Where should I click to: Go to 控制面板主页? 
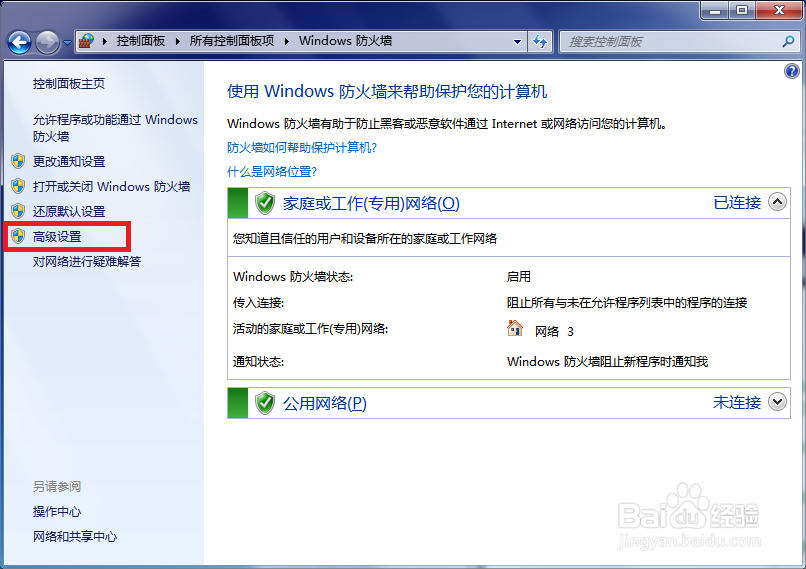(69, 84)
